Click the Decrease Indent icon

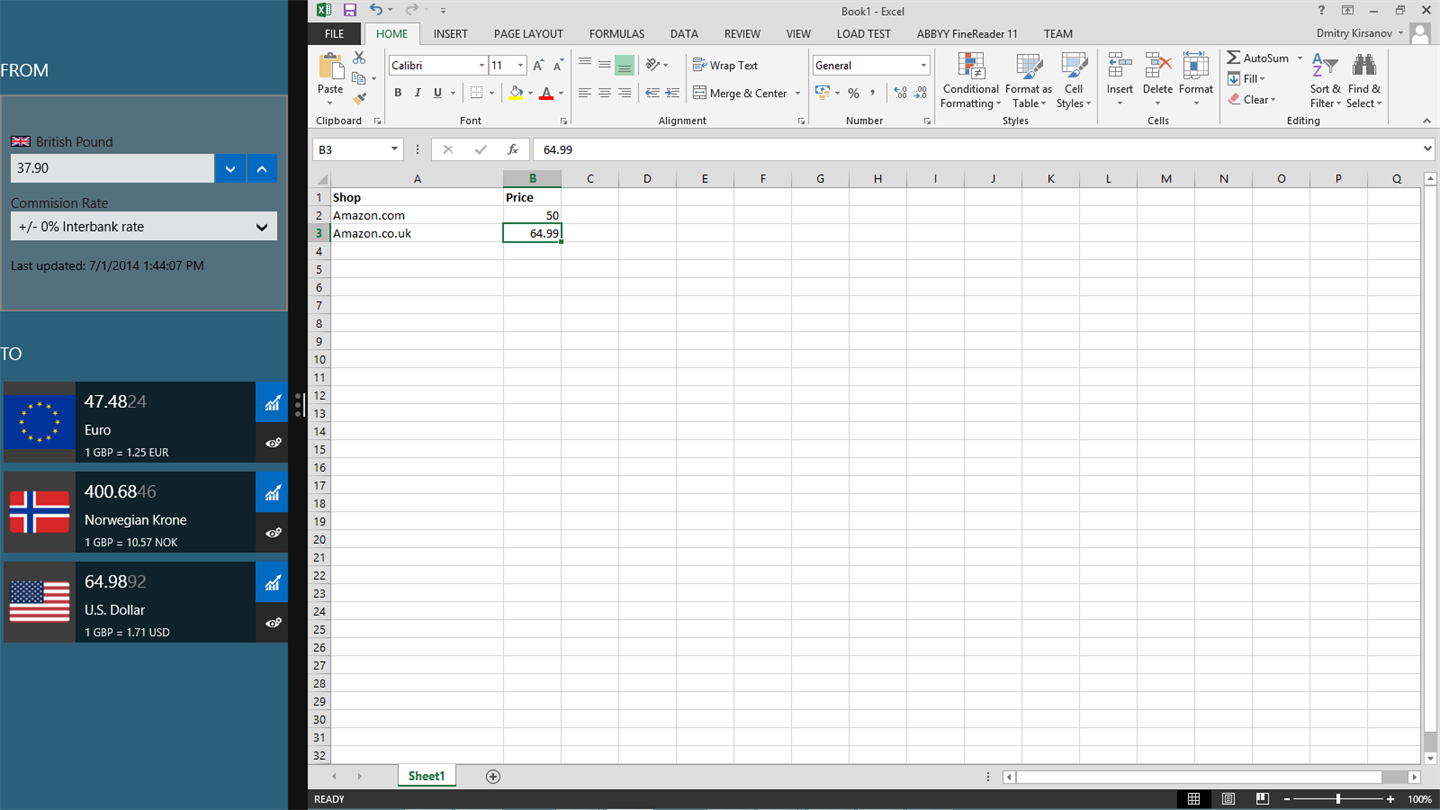coord(652,93)
